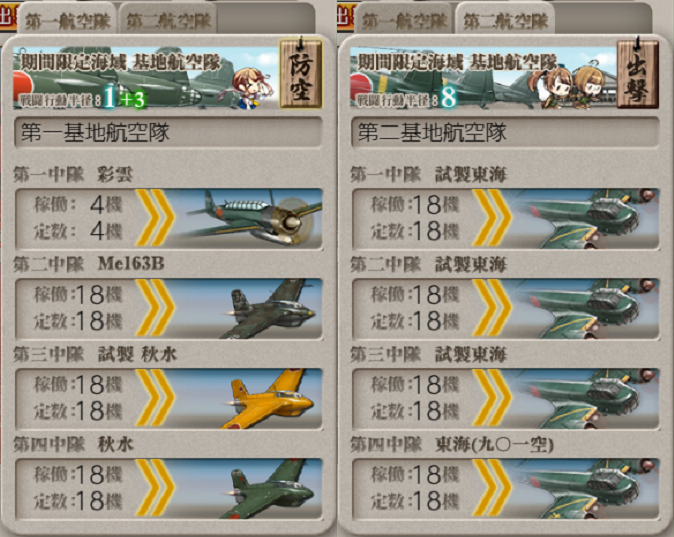Click the yellow 試製 秋水 aircraft image
Screen dimensions: 674x537
(x=245, y=398)
